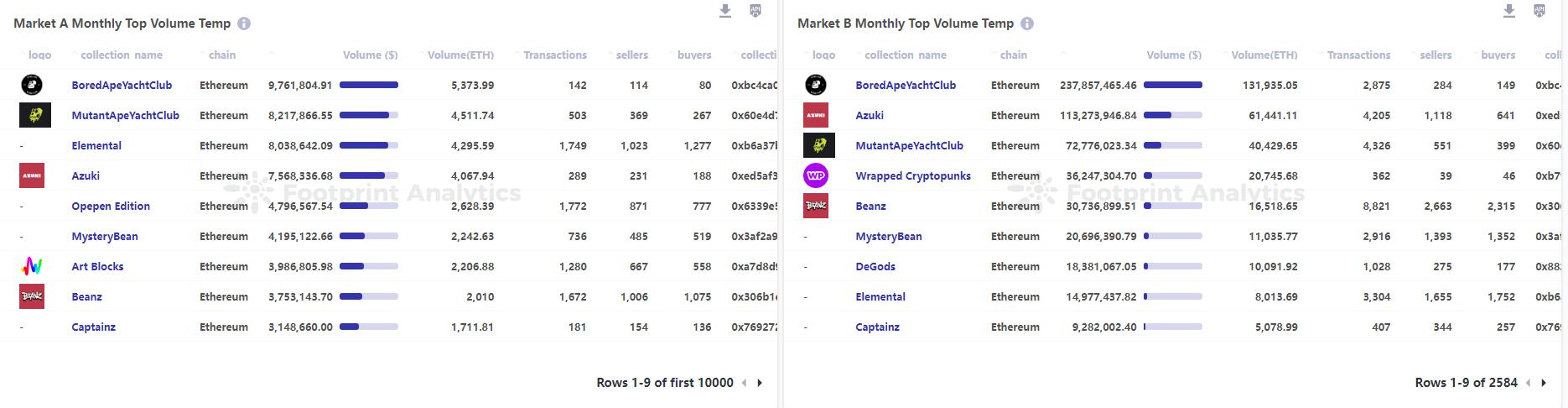Click the info icon beside Market A title

tap(244, 24)
